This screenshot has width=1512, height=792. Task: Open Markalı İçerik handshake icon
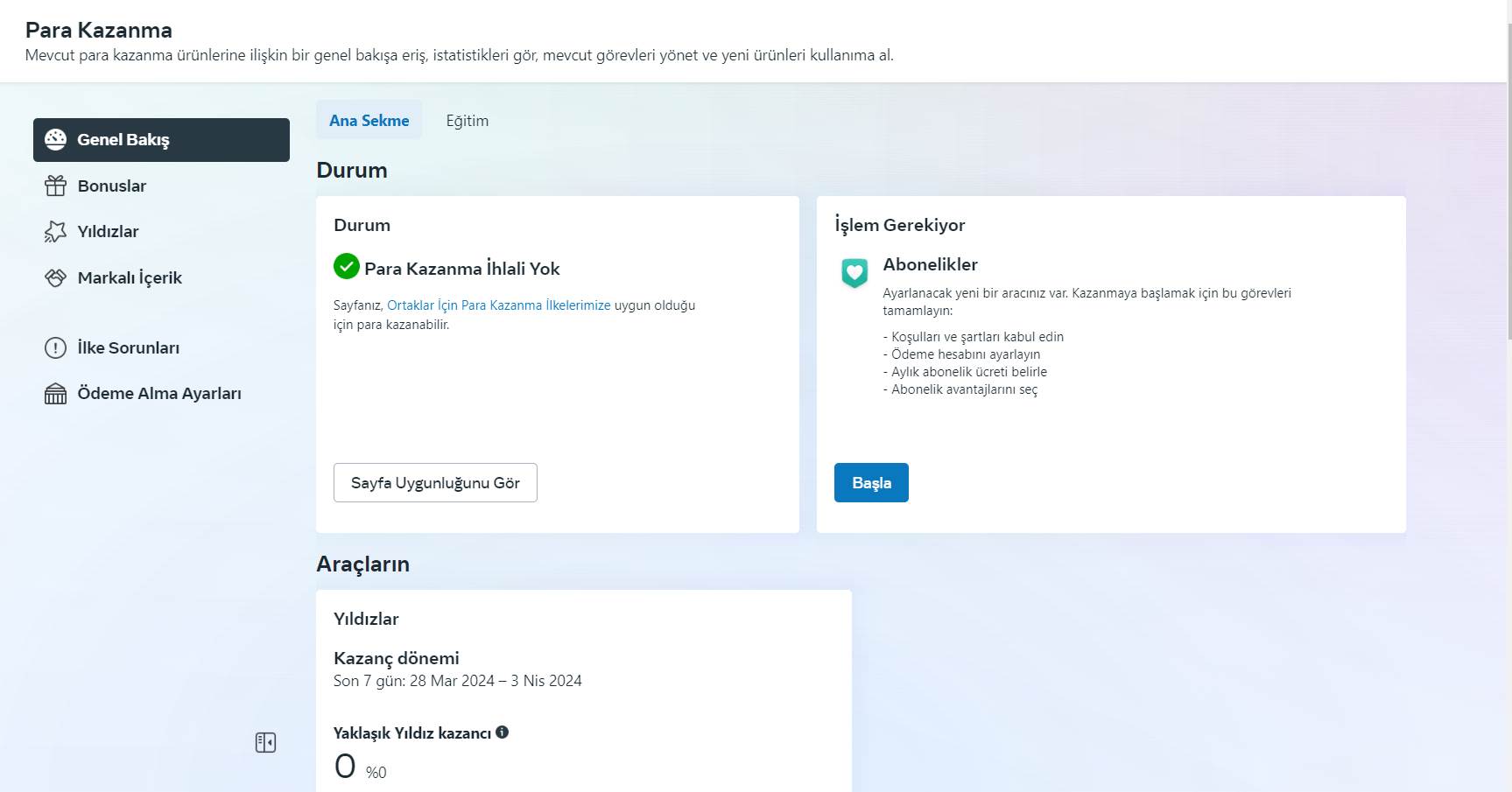[x=55, y=277]
